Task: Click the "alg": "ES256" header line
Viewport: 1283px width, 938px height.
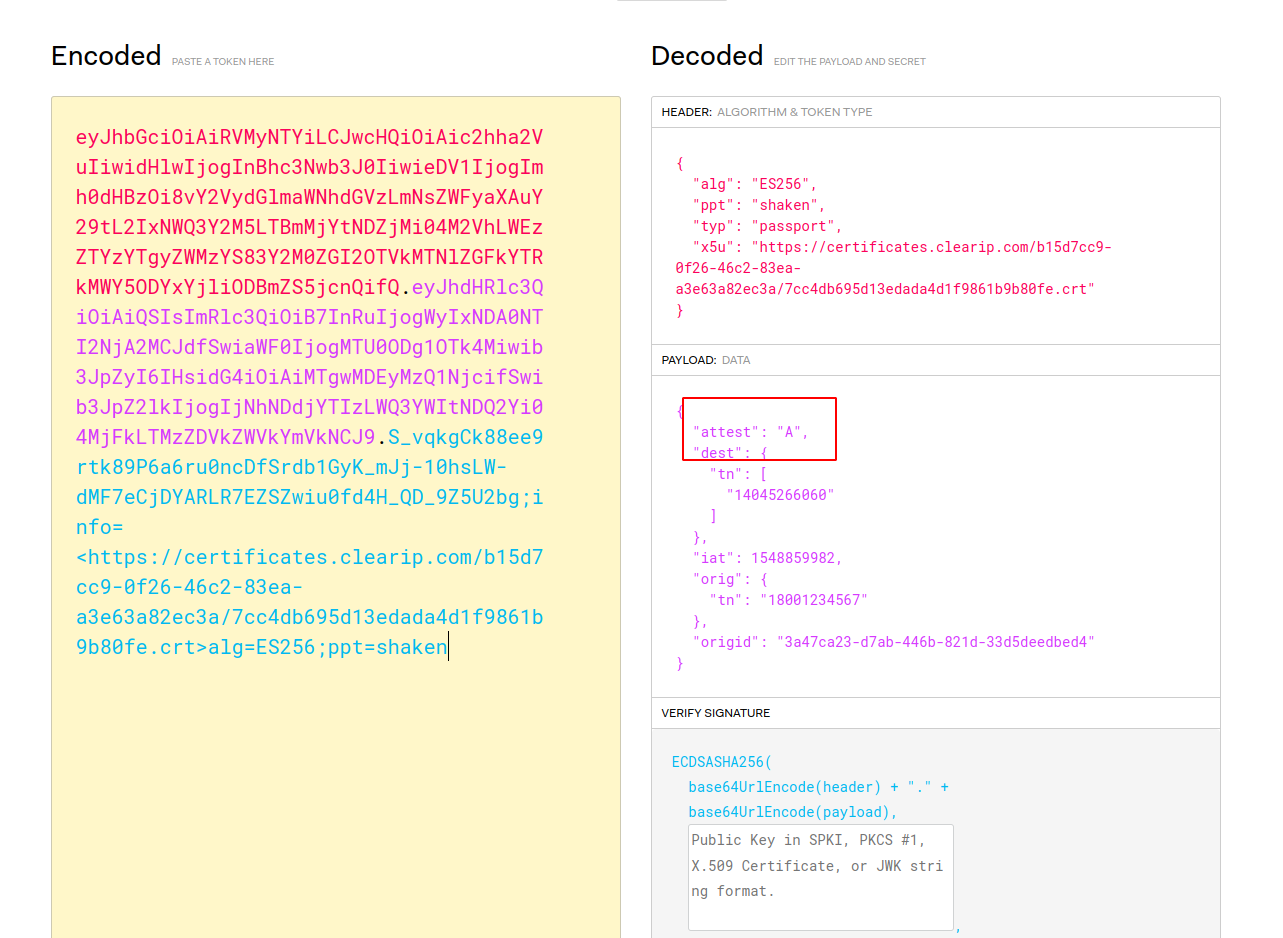Action: [755, 184]
